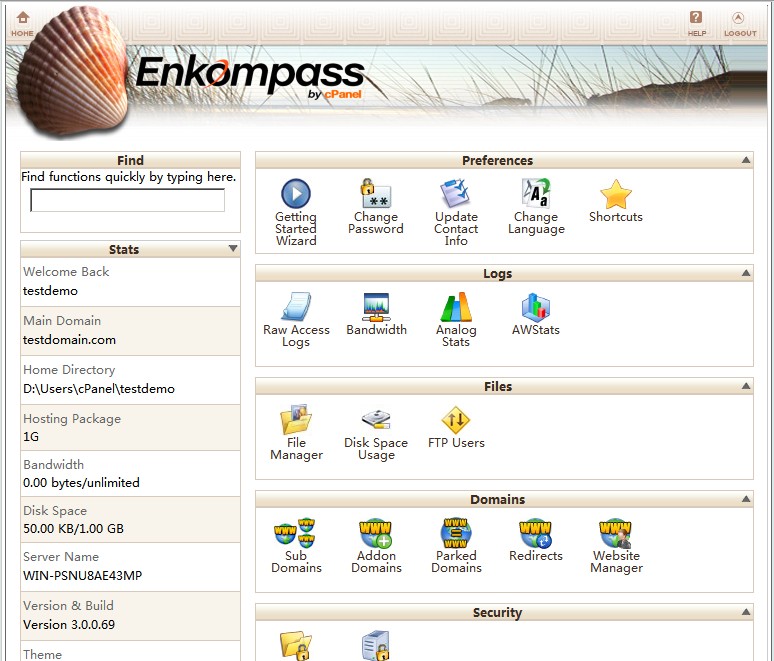774x661 pixels.
Task: Select the testdomain.com main domain text
Action: click(x=70, y=340)
